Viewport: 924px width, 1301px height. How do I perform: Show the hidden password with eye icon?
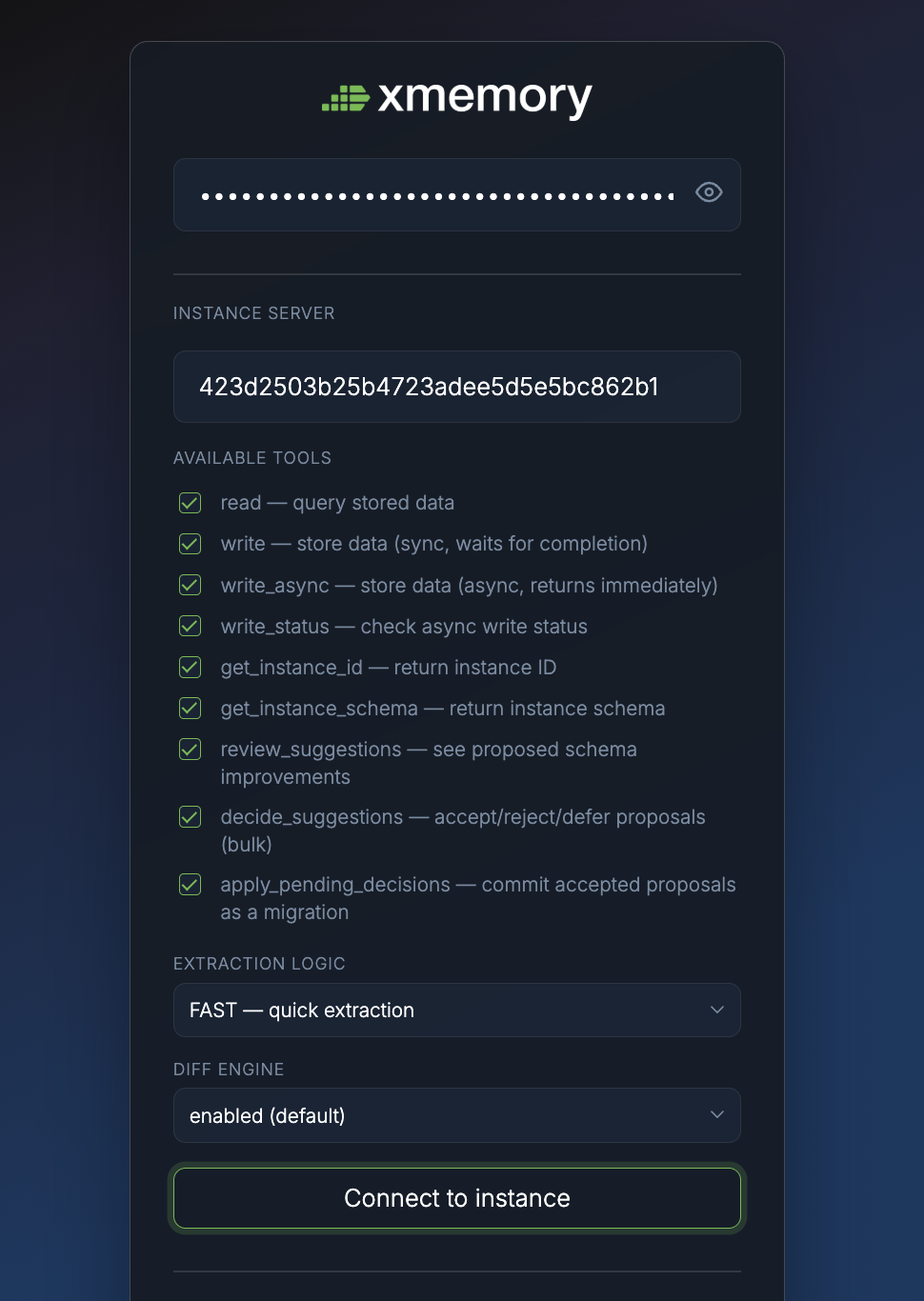pyautogui.click(x=709, y=192)
